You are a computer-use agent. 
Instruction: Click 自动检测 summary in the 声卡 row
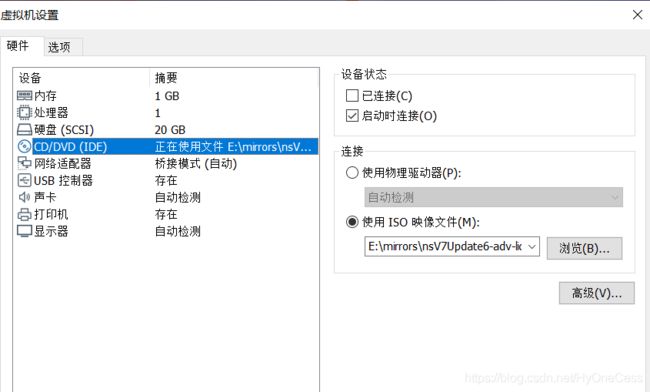tap(178, 197)
